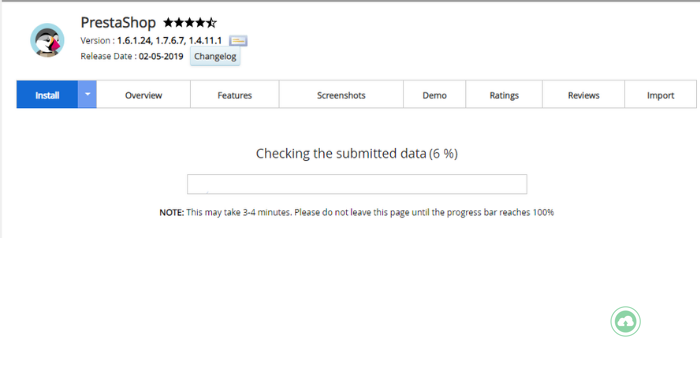Switch to the Overview tab
The height and width of the screenshot is (375, 700).
coord(143,95)
